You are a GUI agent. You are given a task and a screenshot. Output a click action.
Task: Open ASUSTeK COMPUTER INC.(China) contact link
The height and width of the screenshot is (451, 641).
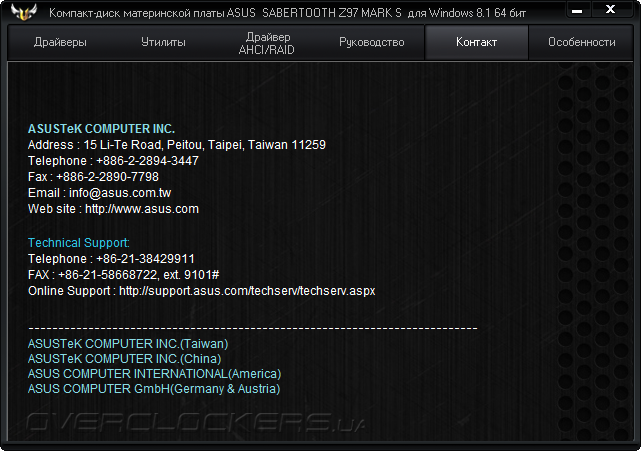tap(125, 359)
